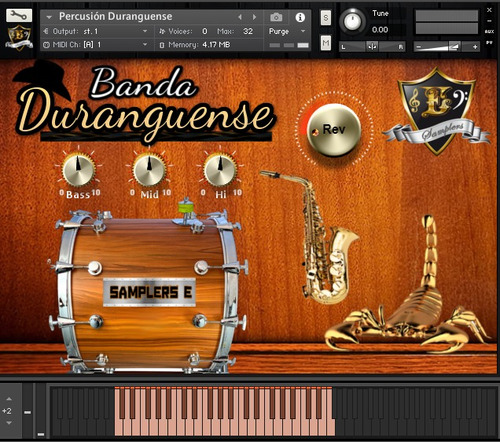
Task: Click the instrument volume slider handle
Action: tap(454, 47)
